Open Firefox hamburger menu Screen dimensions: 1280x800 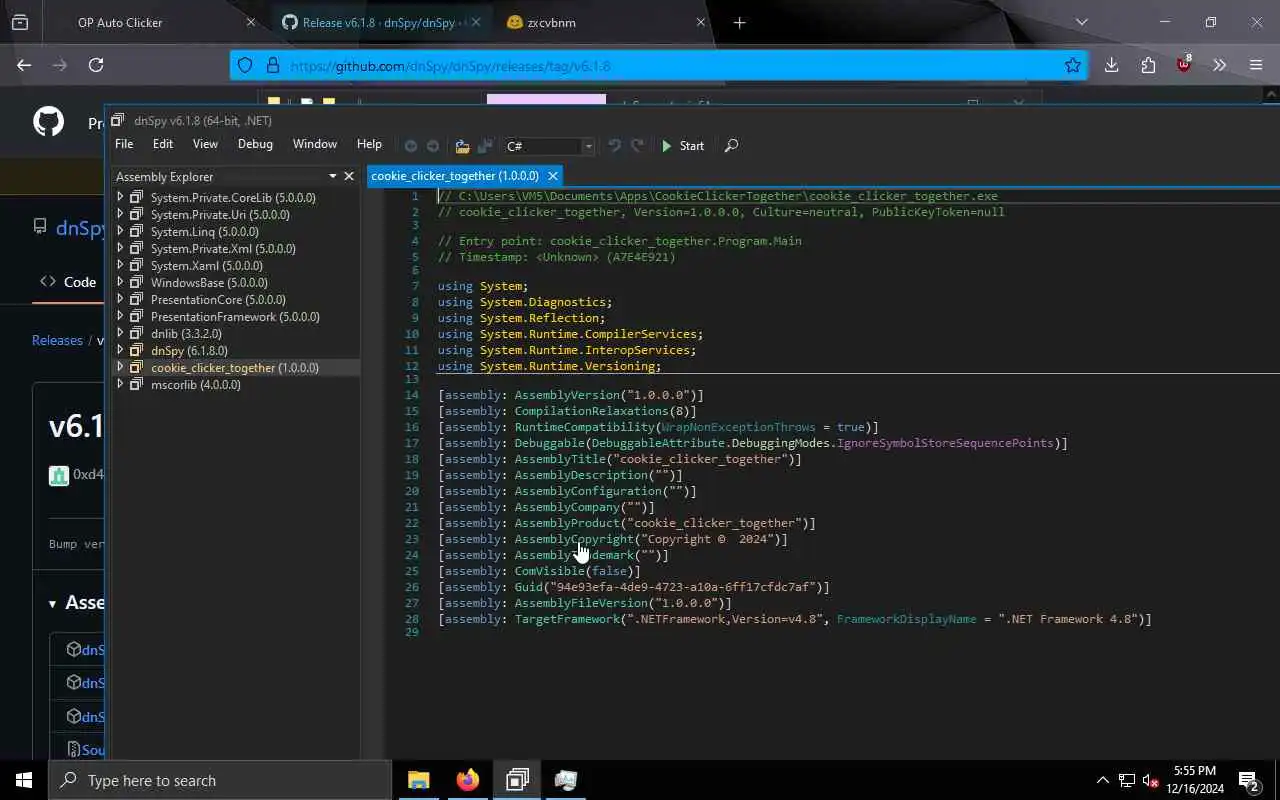tap(1256, 65)
